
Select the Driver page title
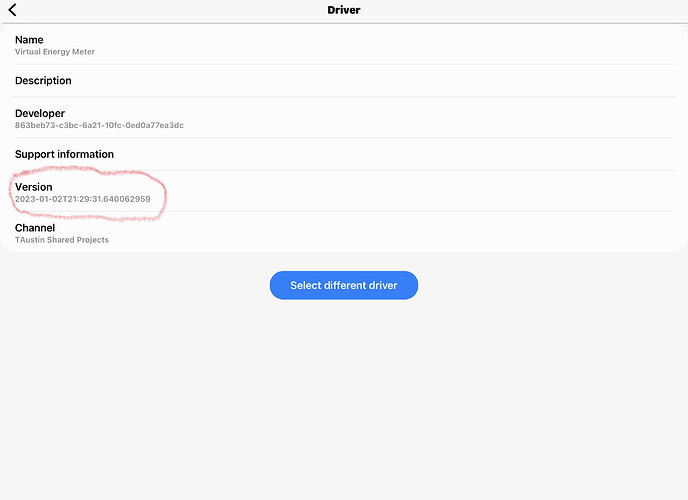344,10
